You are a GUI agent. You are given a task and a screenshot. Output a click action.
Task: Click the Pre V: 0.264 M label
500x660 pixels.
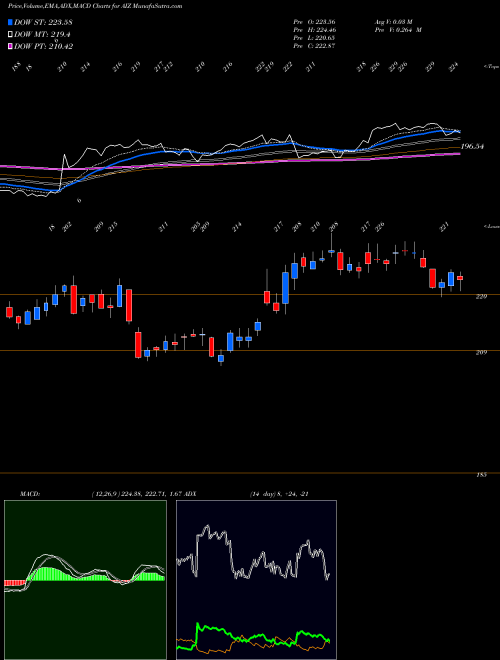coord(398,30)
